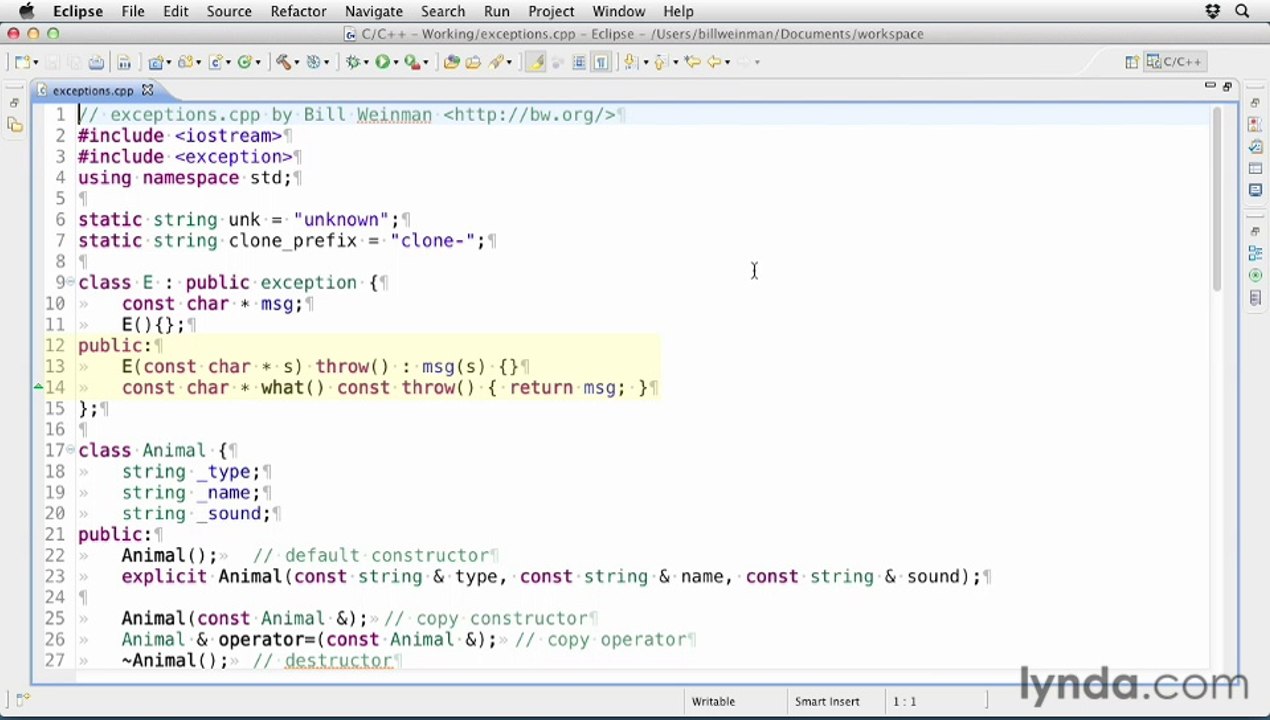Toggle Block Selection mode

pyautogui.click(x=579, y=62)
